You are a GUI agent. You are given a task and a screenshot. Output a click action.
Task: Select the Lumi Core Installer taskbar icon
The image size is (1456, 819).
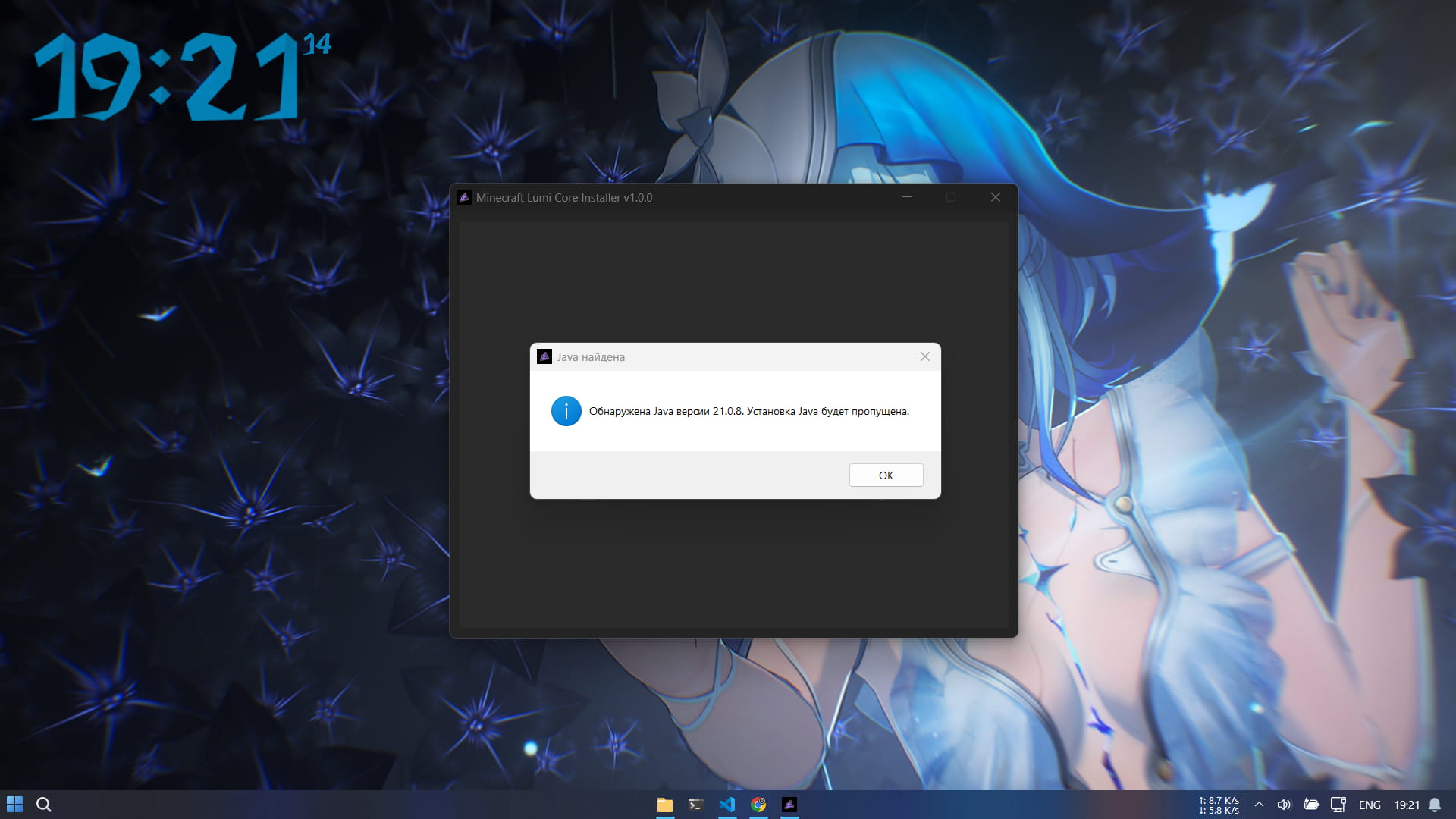click(x=790, y=805)
